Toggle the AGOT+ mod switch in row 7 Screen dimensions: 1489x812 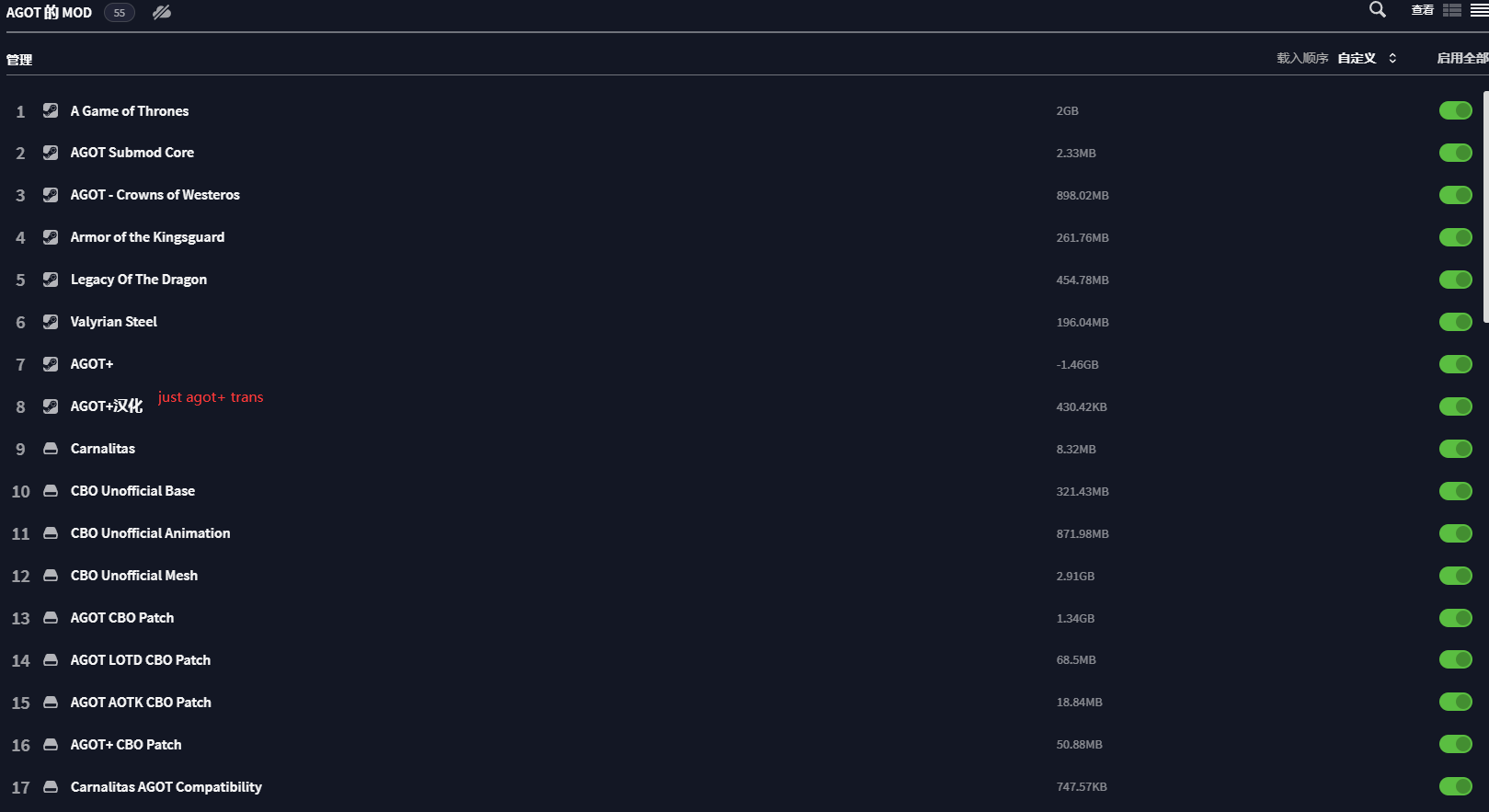1456,364
